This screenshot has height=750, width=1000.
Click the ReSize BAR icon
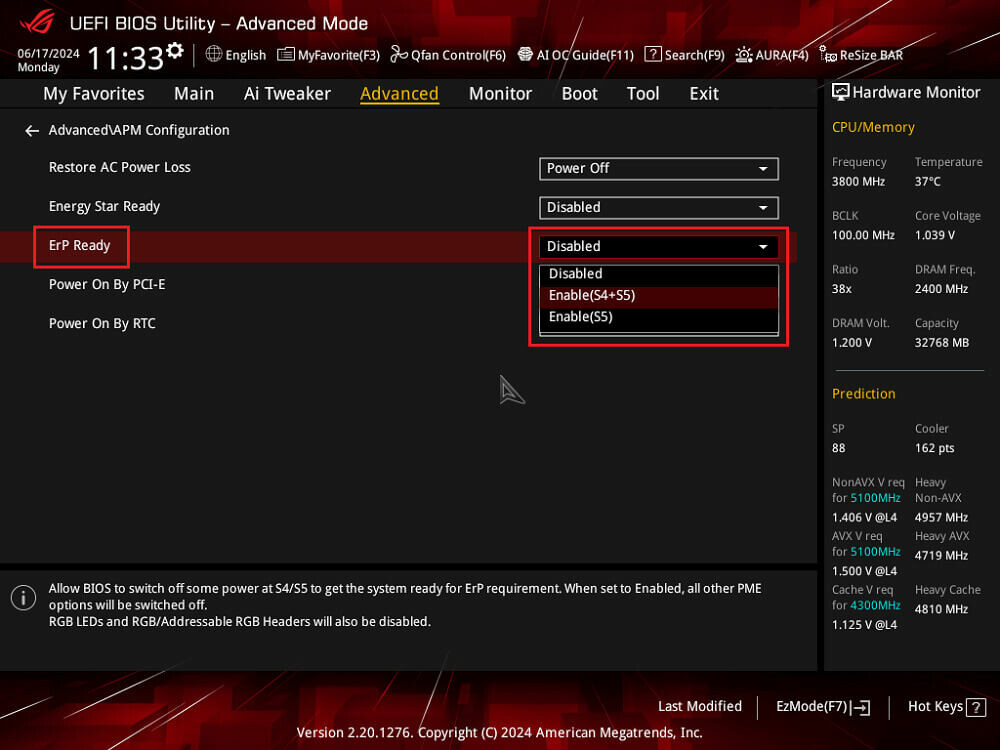coord(828,55)
